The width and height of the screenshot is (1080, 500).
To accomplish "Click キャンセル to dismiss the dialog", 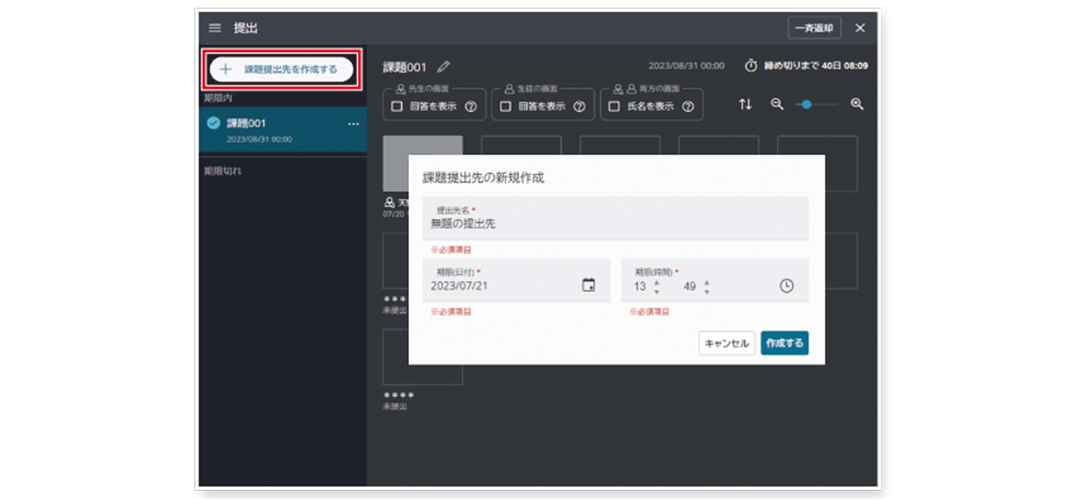I will (x=727, y=342).
